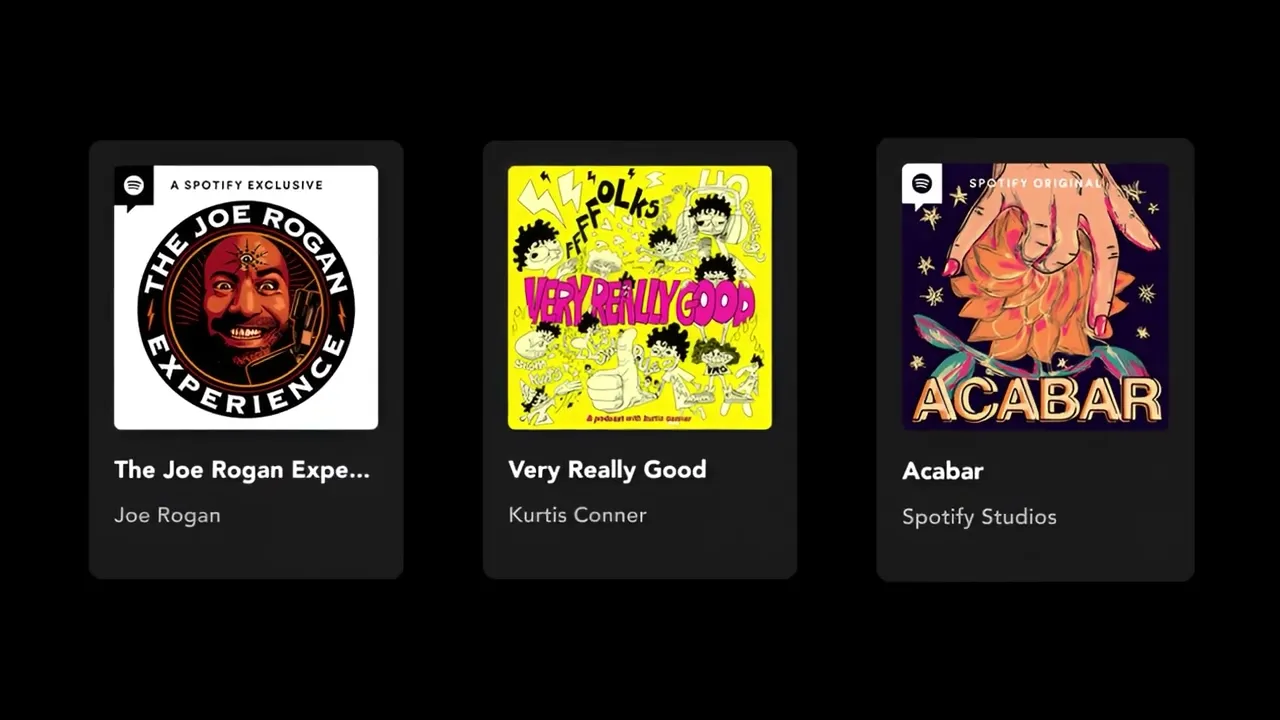Click pink 'VERY REALLY GOOD' lettering in artwork
1280x720 pixels.
[640, 303]
